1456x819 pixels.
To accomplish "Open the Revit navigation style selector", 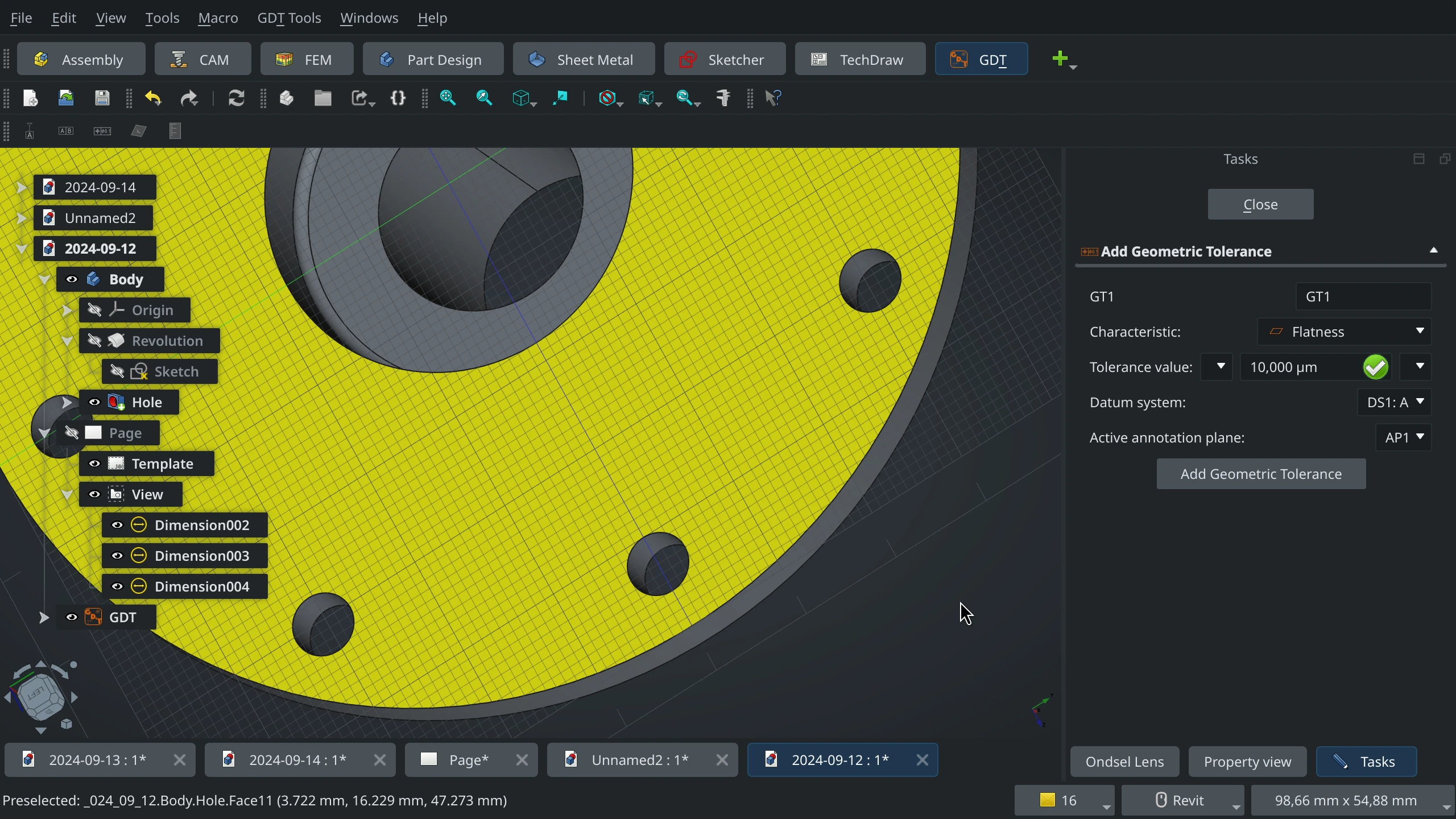I will click(x=1182, y=800).
